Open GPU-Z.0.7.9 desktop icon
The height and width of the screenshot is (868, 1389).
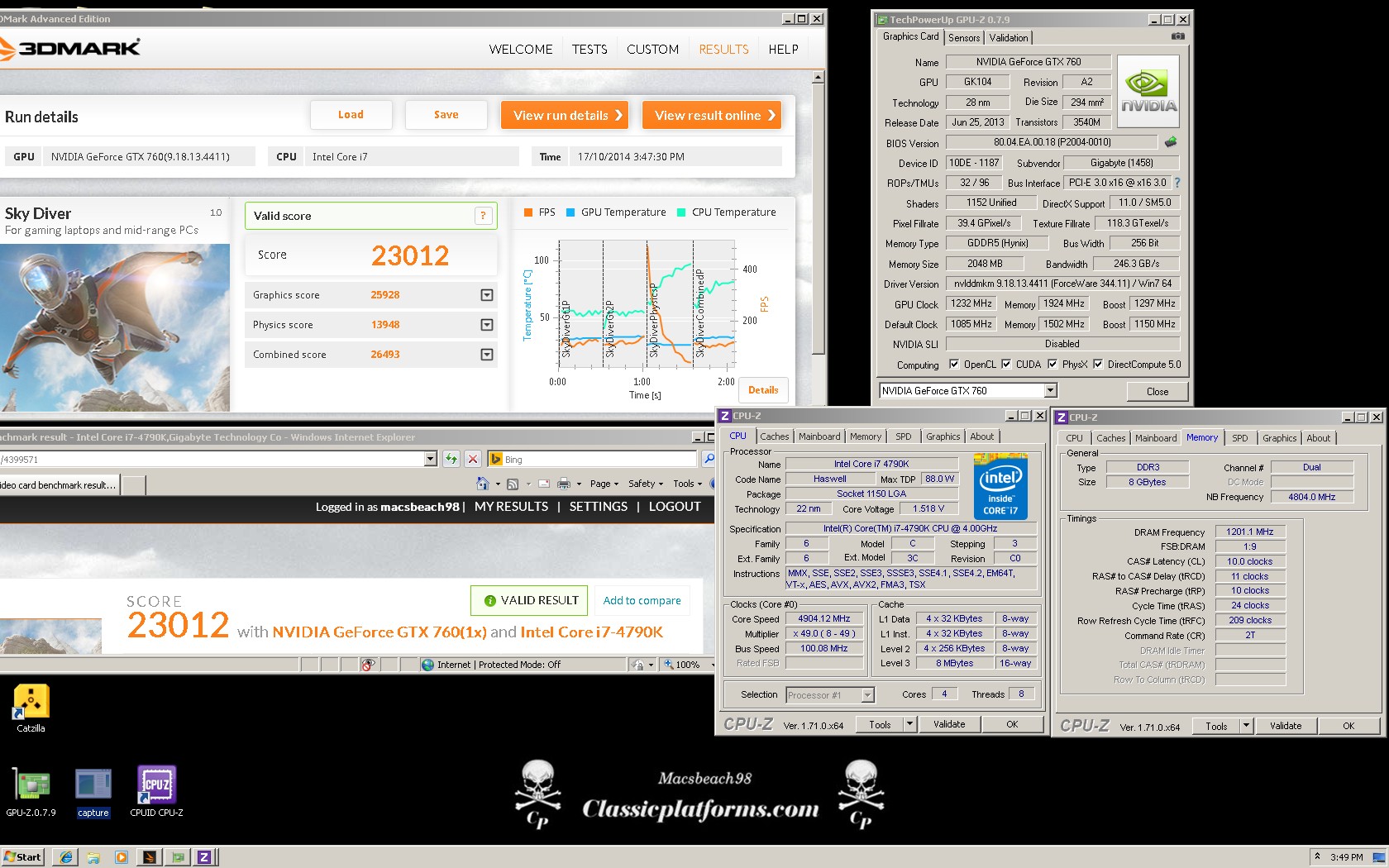point(31,792)
